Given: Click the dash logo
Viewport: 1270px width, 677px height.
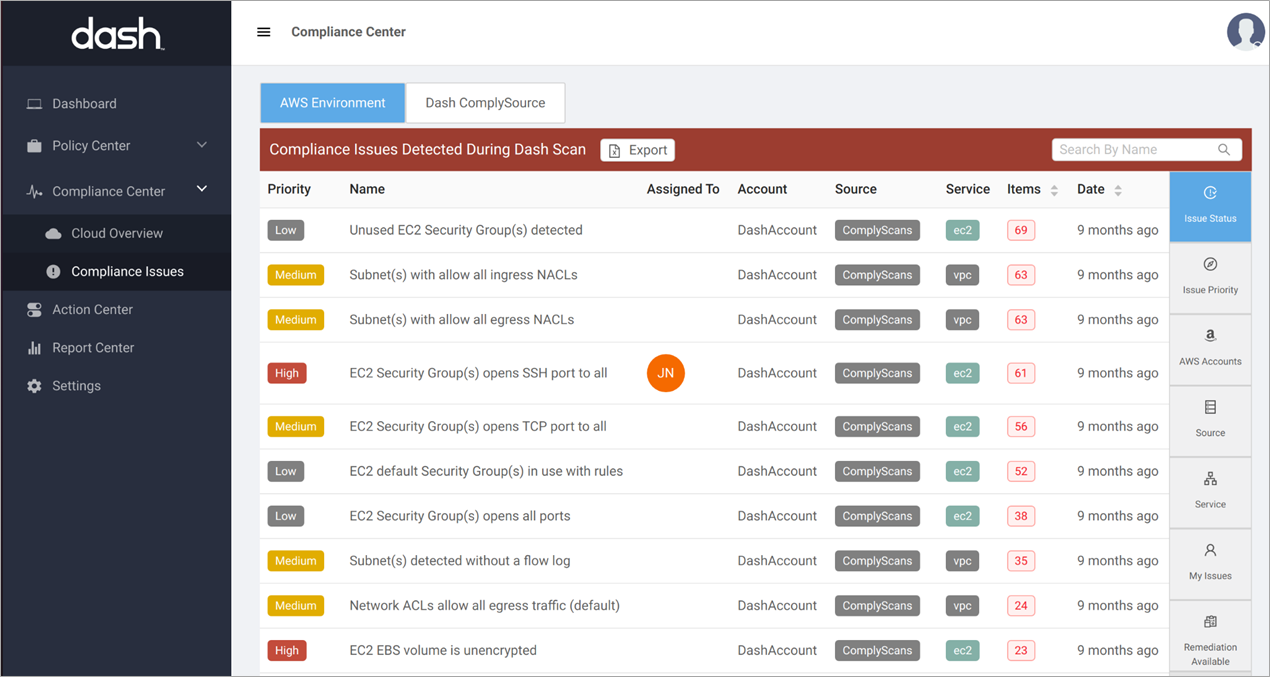Looking at the screenshot, I should pos(117,35).
